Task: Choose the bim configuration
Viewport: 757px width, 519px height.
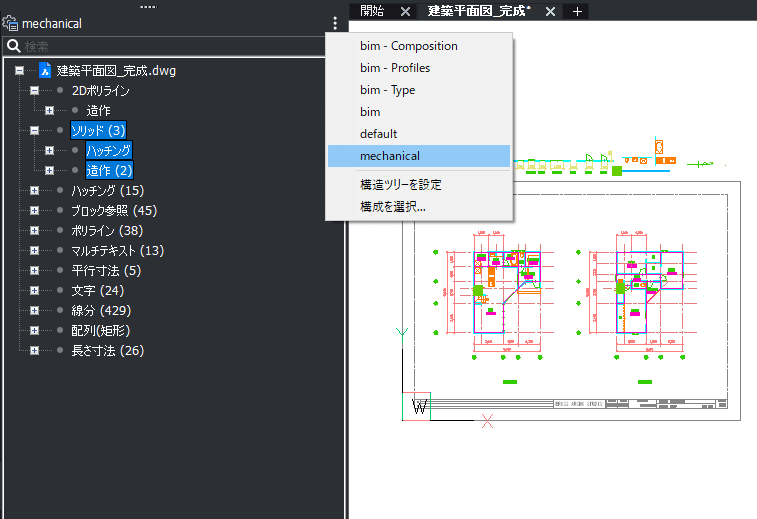Action: [x=419, y=112]
